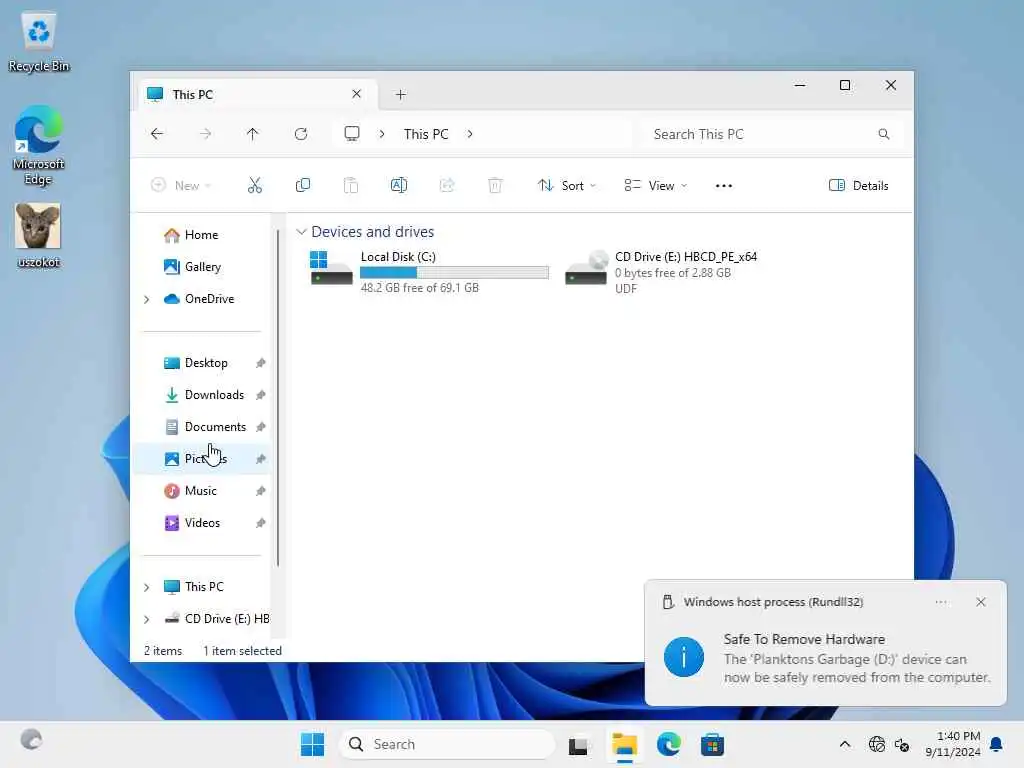Select the uszokot desktop image file

click(39, 235)
